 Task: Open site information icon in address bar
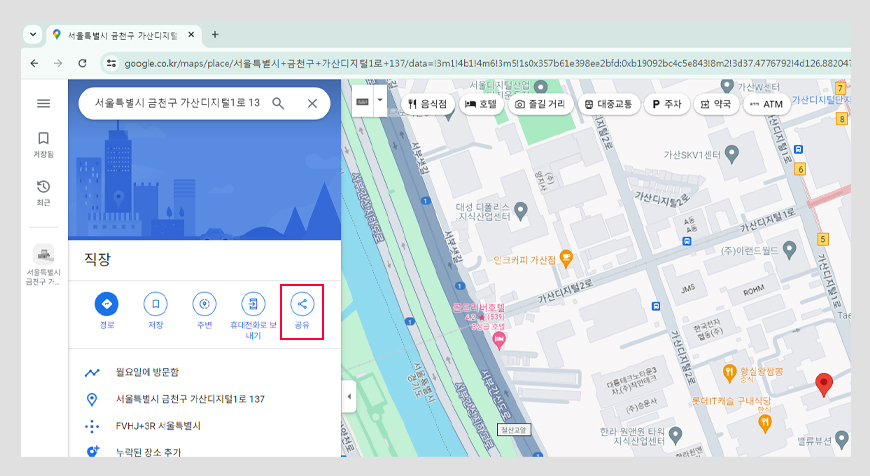(x=111, y=63)
